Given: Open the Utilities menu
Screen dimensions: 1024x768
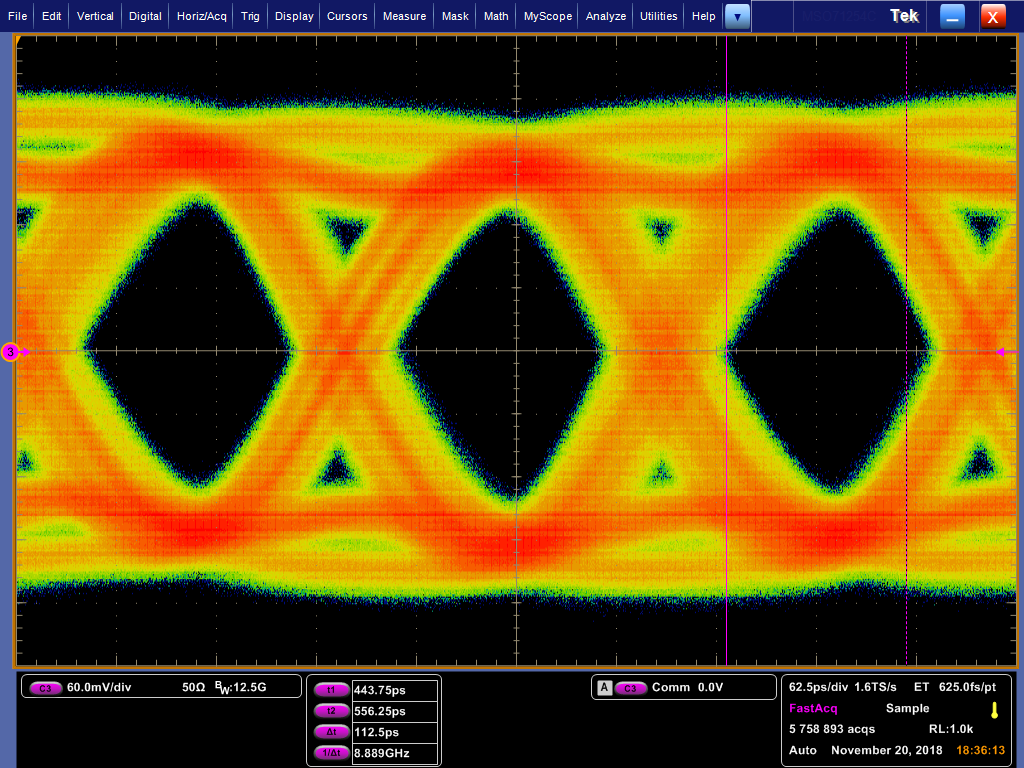Looking at the screenshot, I should click(x=658, y=16).
